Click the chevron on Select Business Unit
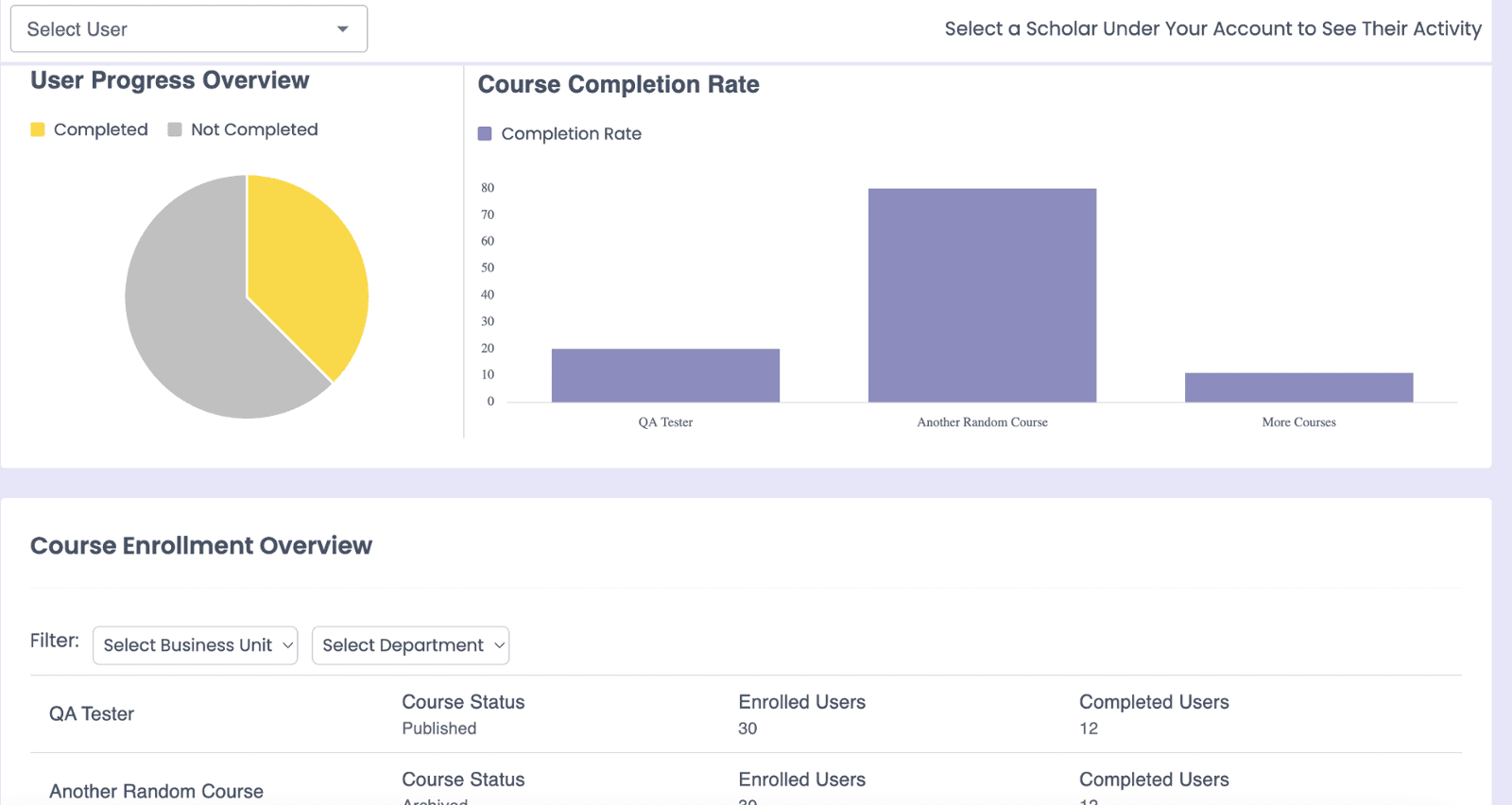This screenshot has width=1512, height=805. point(287,645)
